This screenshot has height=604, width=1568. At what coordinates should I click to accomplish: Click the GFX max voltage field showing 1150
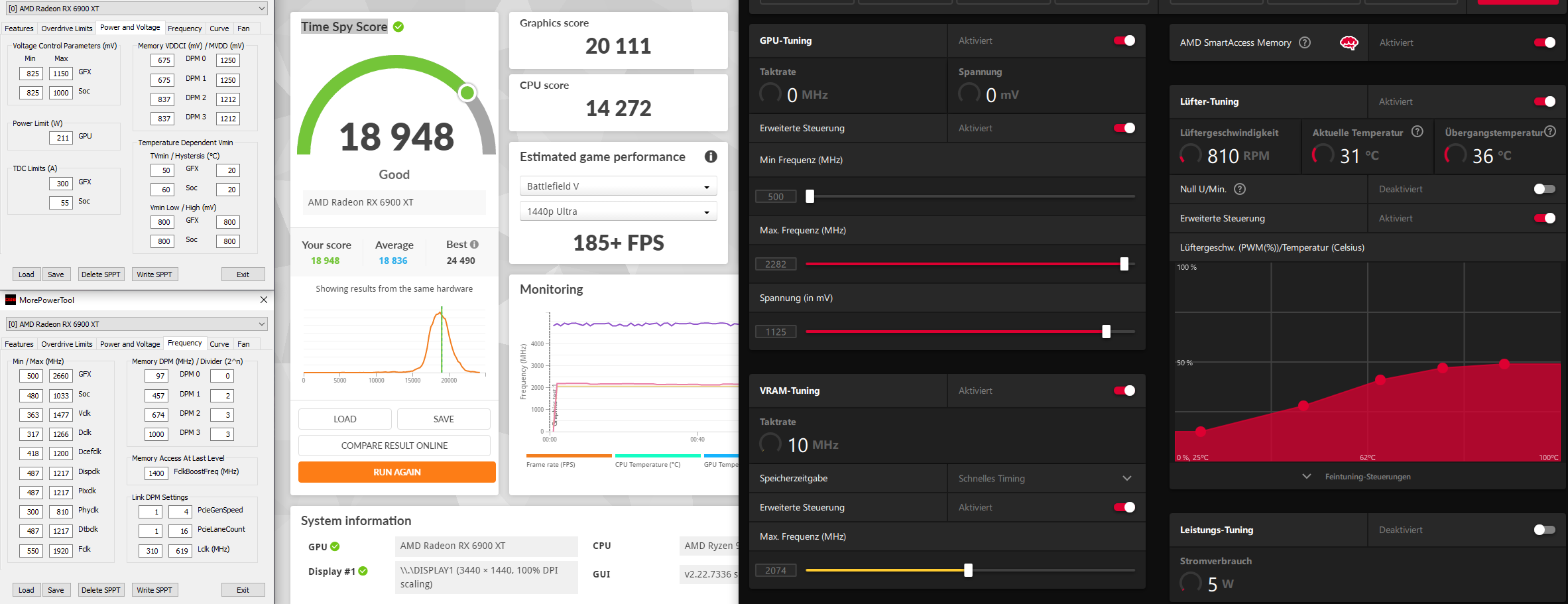pyautogui.click(x=61, y=74)
